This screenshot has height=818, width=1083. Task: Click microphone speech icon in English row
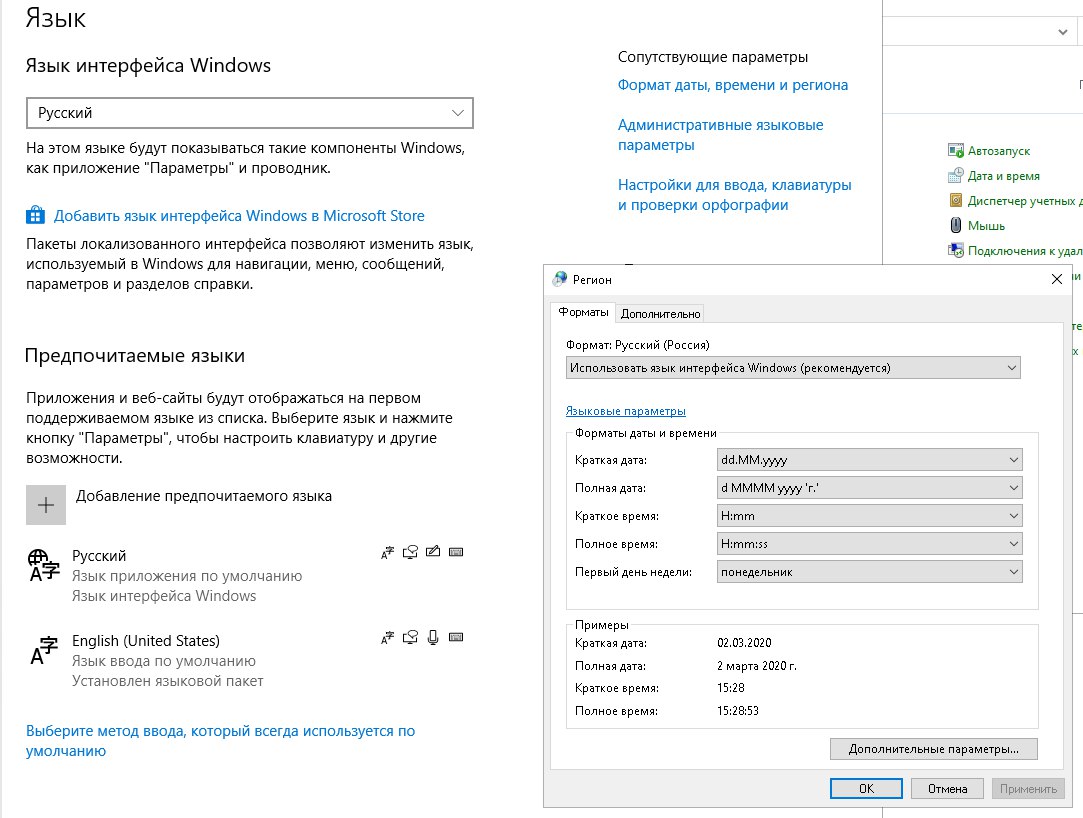point(433,637)
